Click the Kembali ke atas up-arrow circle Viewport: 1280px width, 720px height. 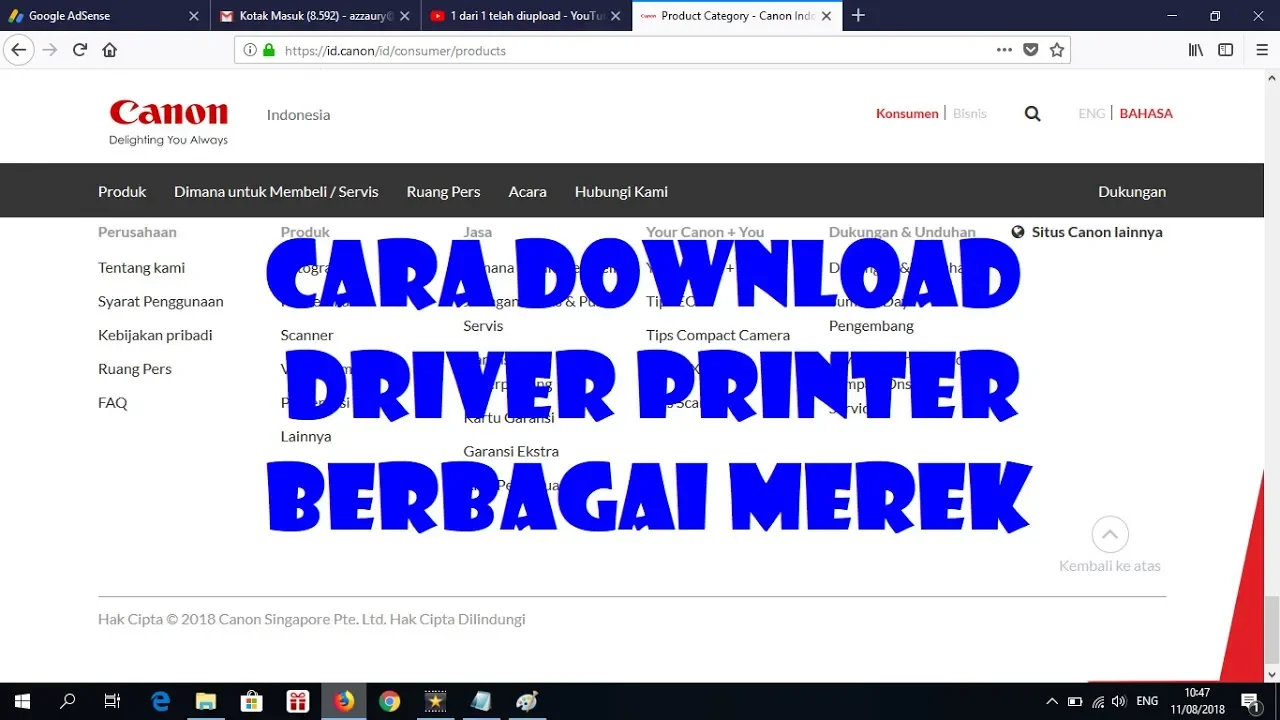[1110, 535]
